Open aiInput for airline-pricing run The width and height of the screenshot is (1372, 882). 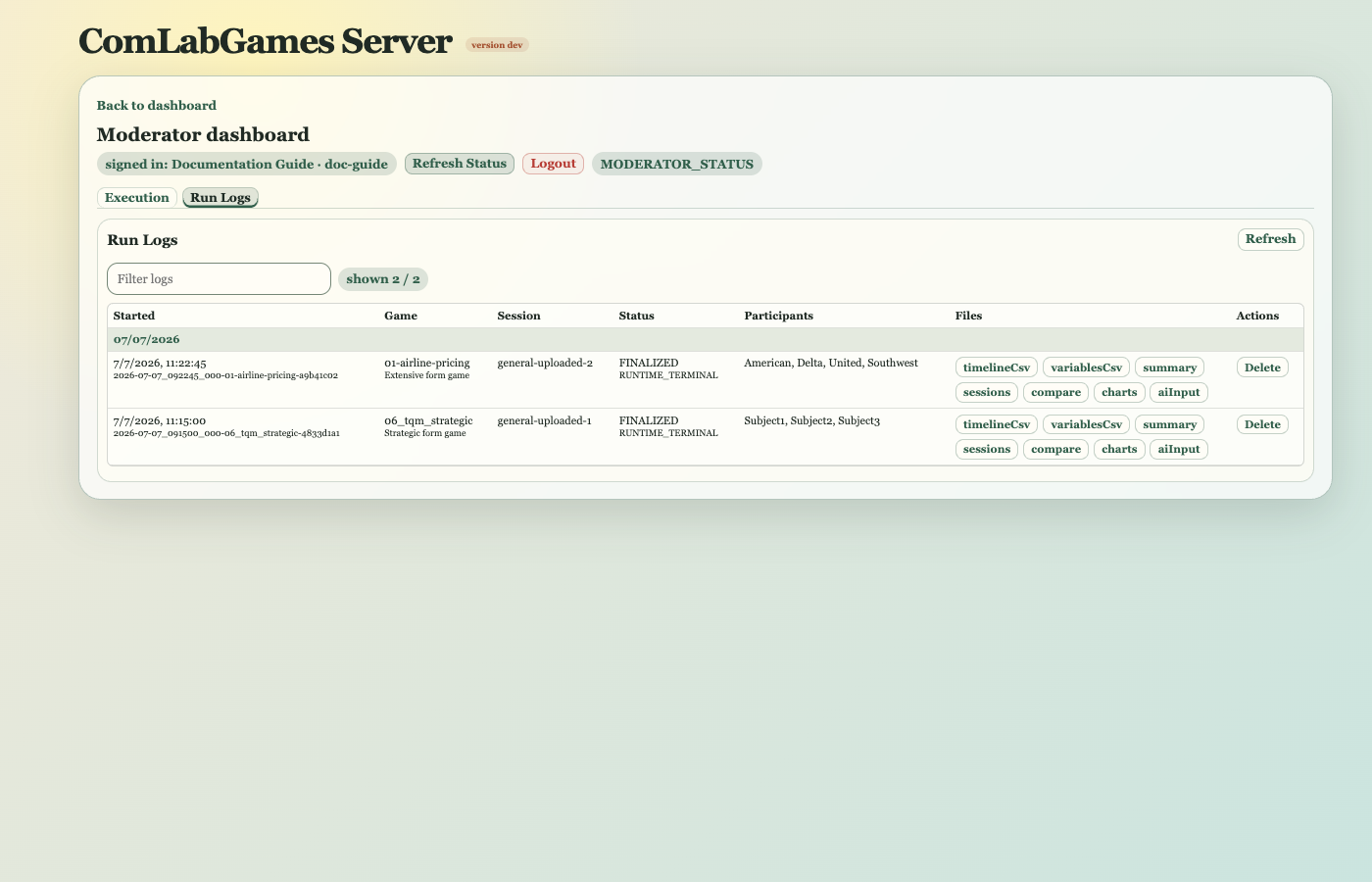click(x=1179, y=392)
